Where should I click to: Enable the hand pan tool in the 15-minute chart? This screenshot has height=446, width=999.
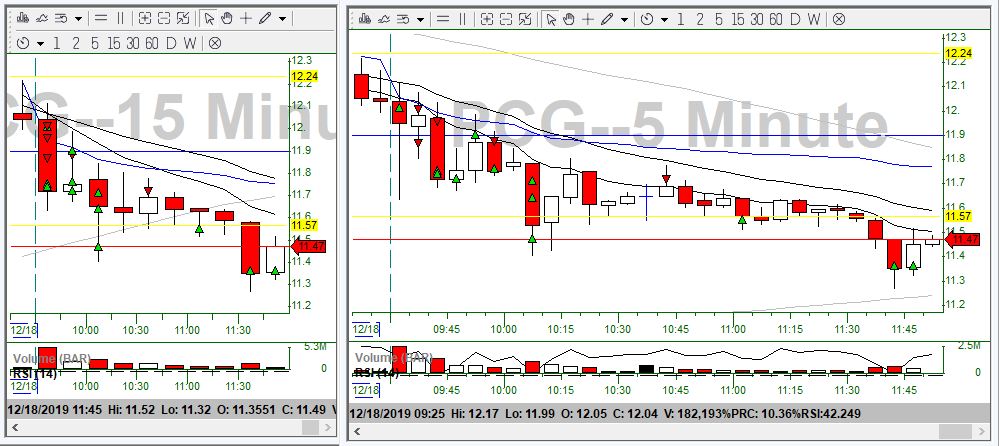[x=227, y=18]
